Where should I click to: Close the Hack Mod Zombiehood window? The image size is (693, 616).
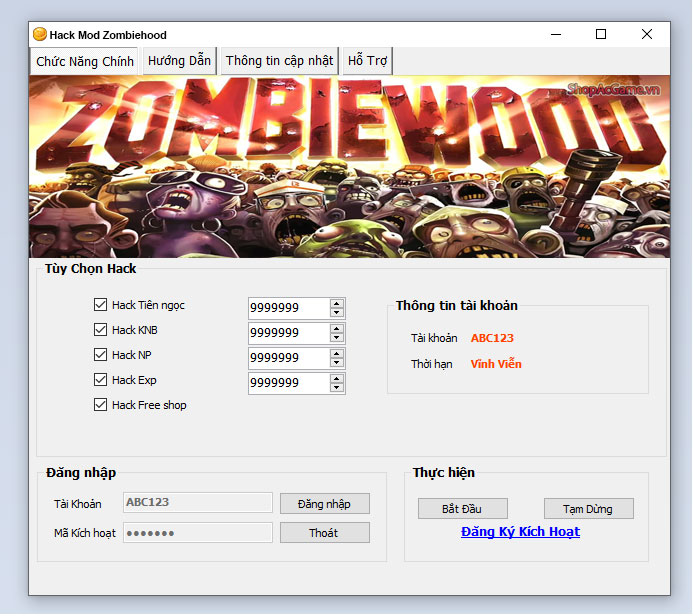pos(647,35)
